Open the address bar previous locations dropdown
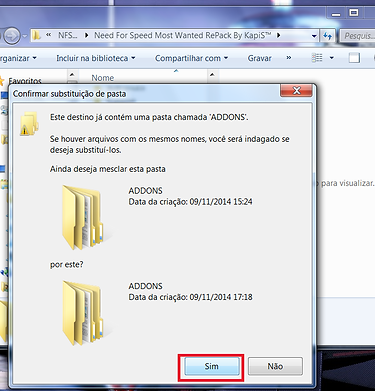 (x=314, y=36)
